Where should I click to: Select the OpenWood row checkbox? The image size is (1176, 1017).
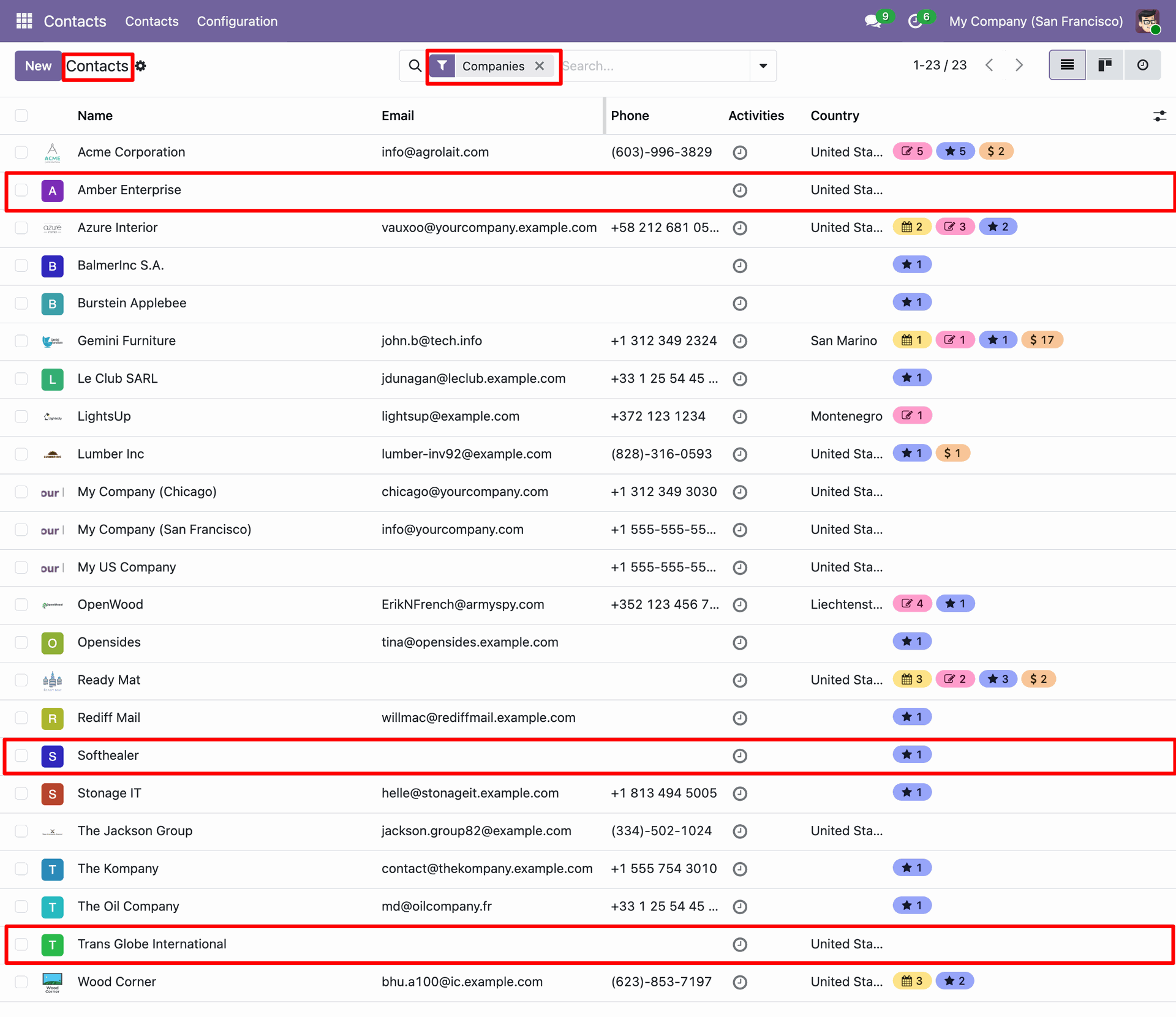pos(21,605)
